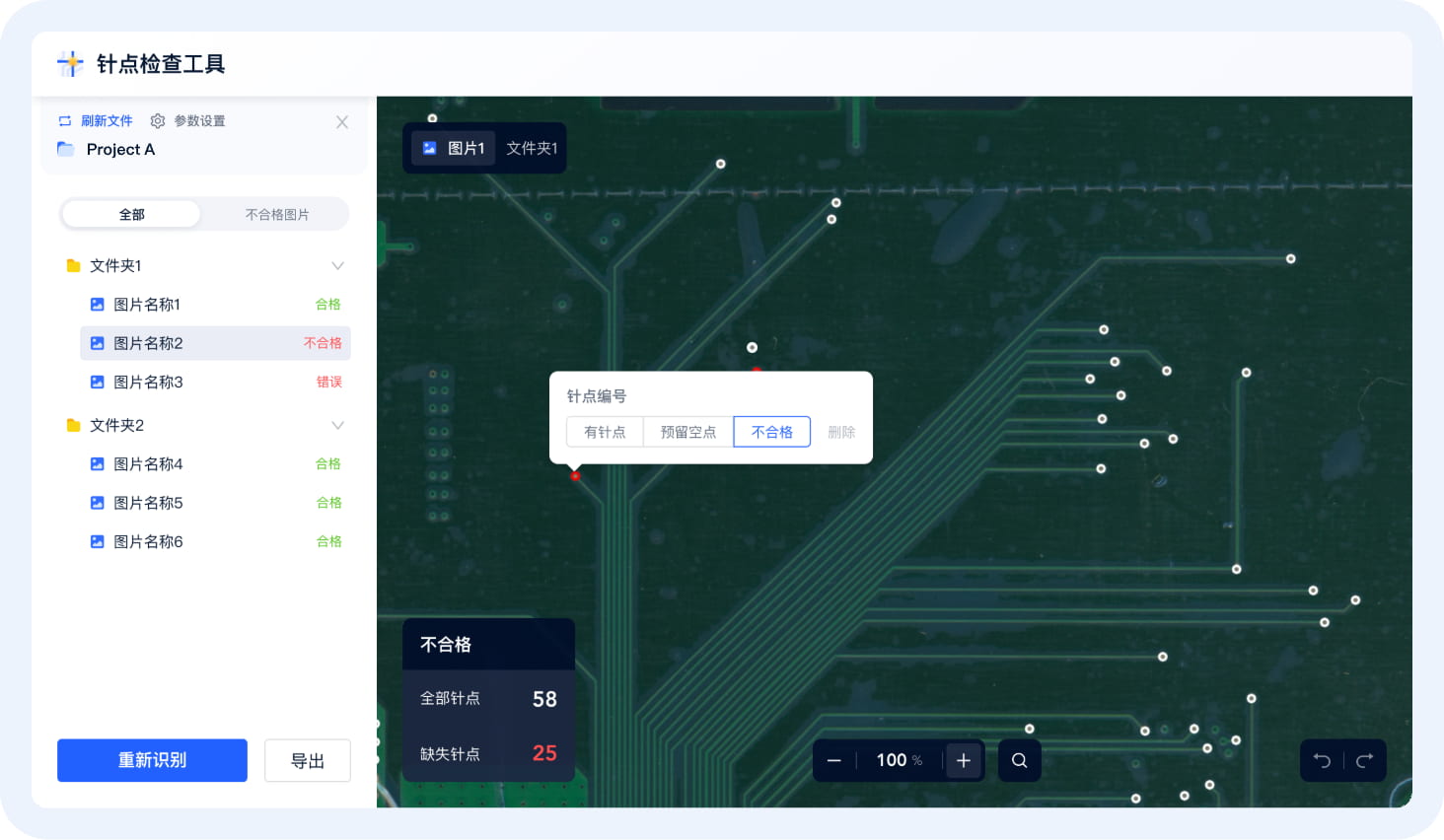Viewport: 1444px width, 840px height.
Task: Click the magnifier search icon
Action: click(1020, 760)
